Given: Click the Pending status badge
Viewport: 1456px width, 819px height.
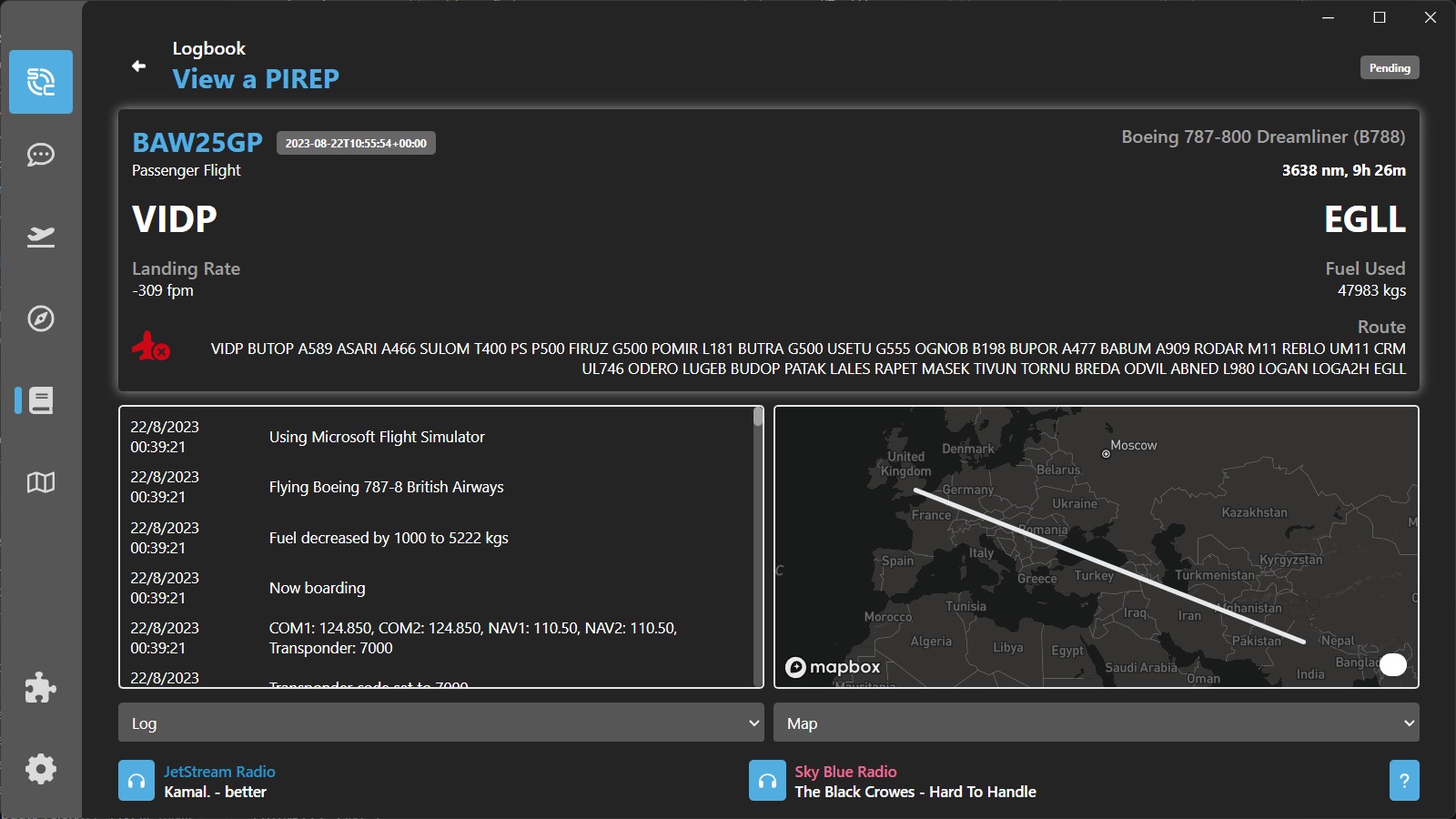Looking at the screenshot, I should 1389,68.
